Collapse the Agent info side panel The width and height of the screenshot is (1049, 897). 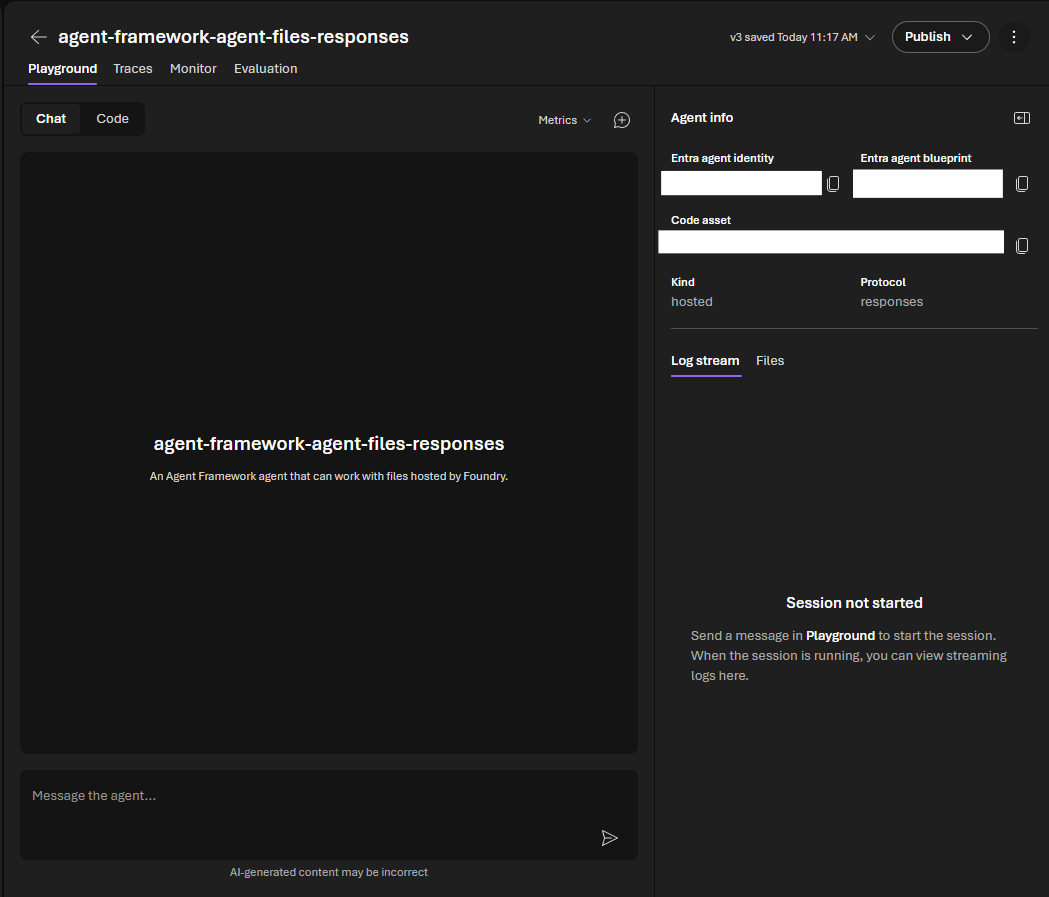tap(1022, 118)
